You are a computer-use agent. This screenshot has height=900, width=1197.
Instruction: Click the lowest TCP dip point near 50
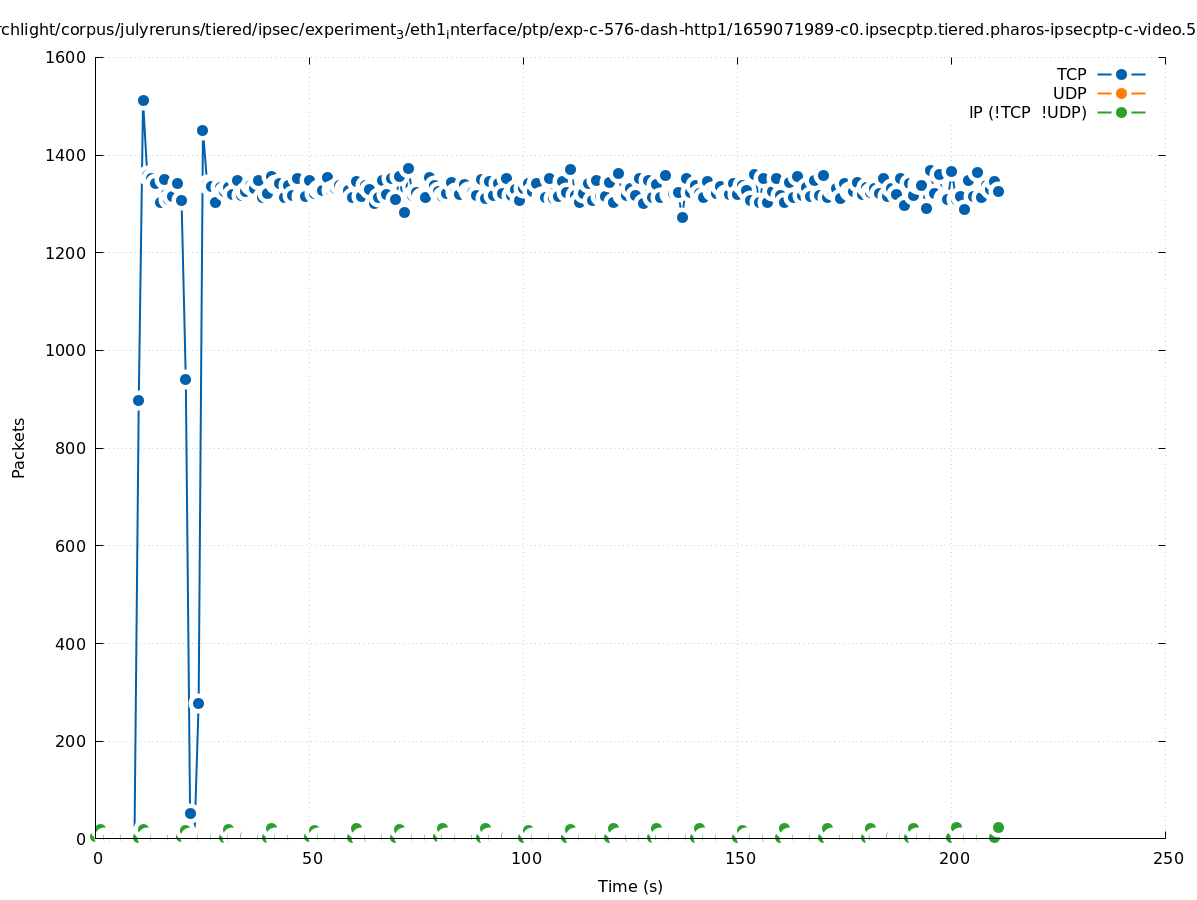tap(190, 813)
